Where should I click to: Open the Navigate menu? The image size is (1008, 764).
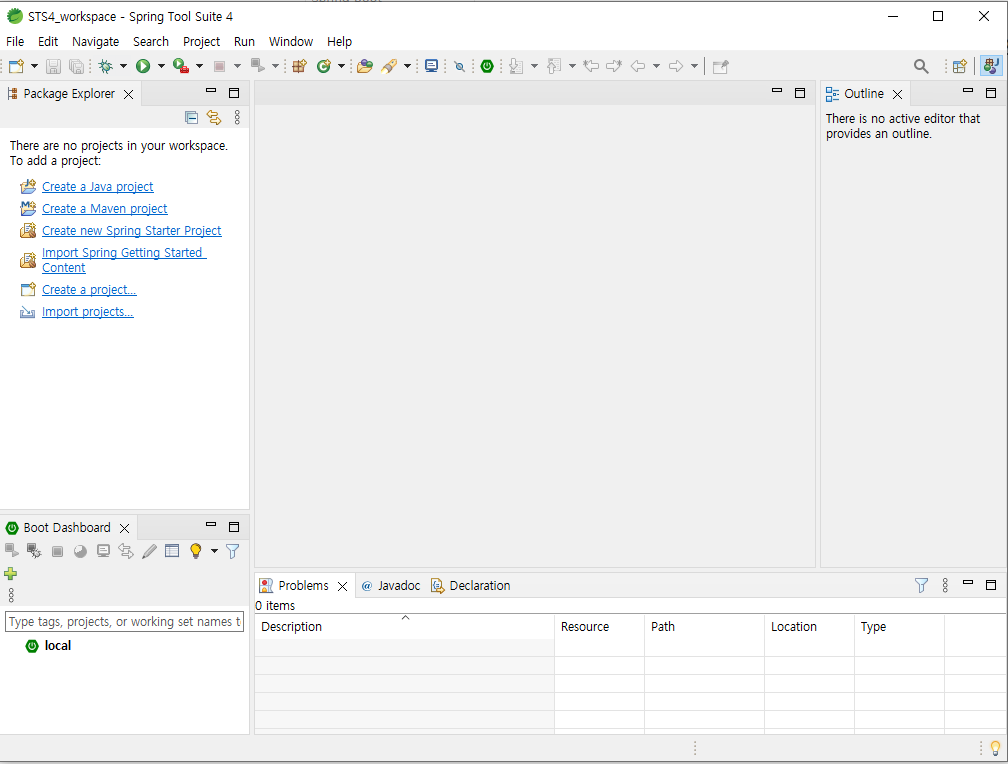95,41
